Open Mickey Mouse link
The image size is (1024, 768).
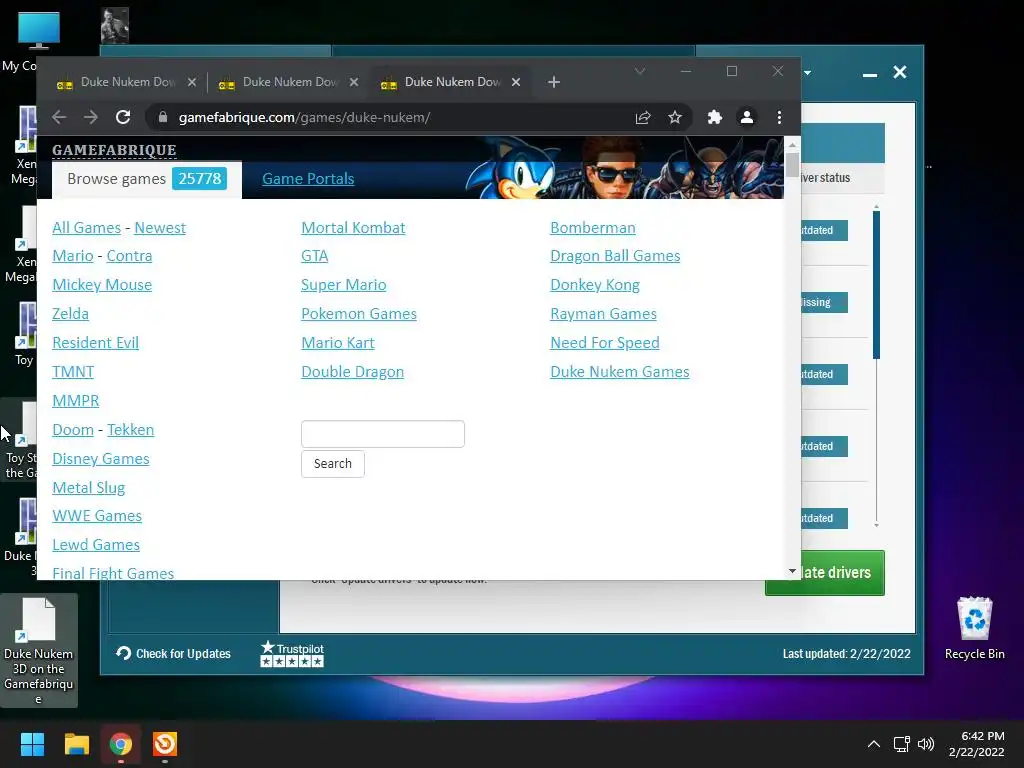[x=102, y=285]
